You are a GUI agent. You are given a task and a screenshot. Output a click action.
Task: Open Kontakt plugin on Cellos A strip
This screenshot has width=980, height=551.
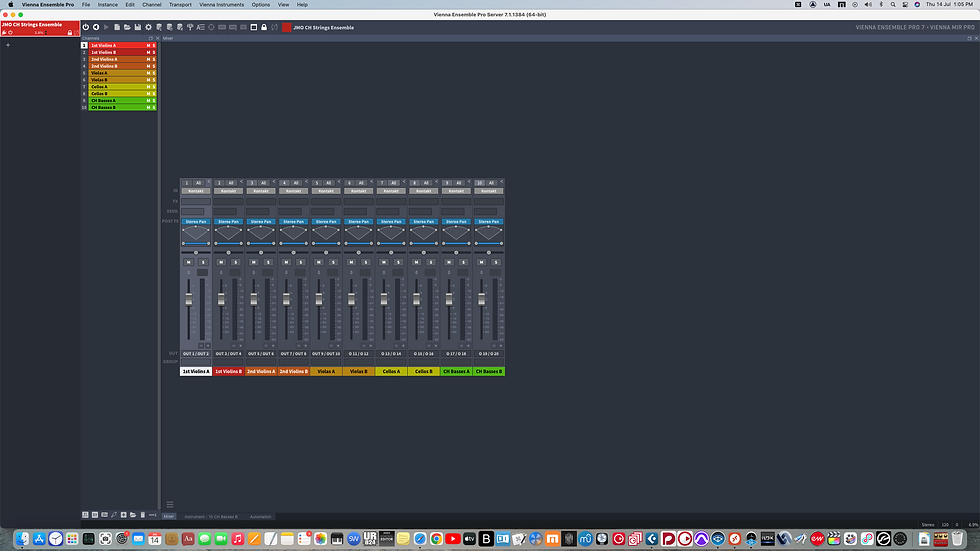(391, 191)
